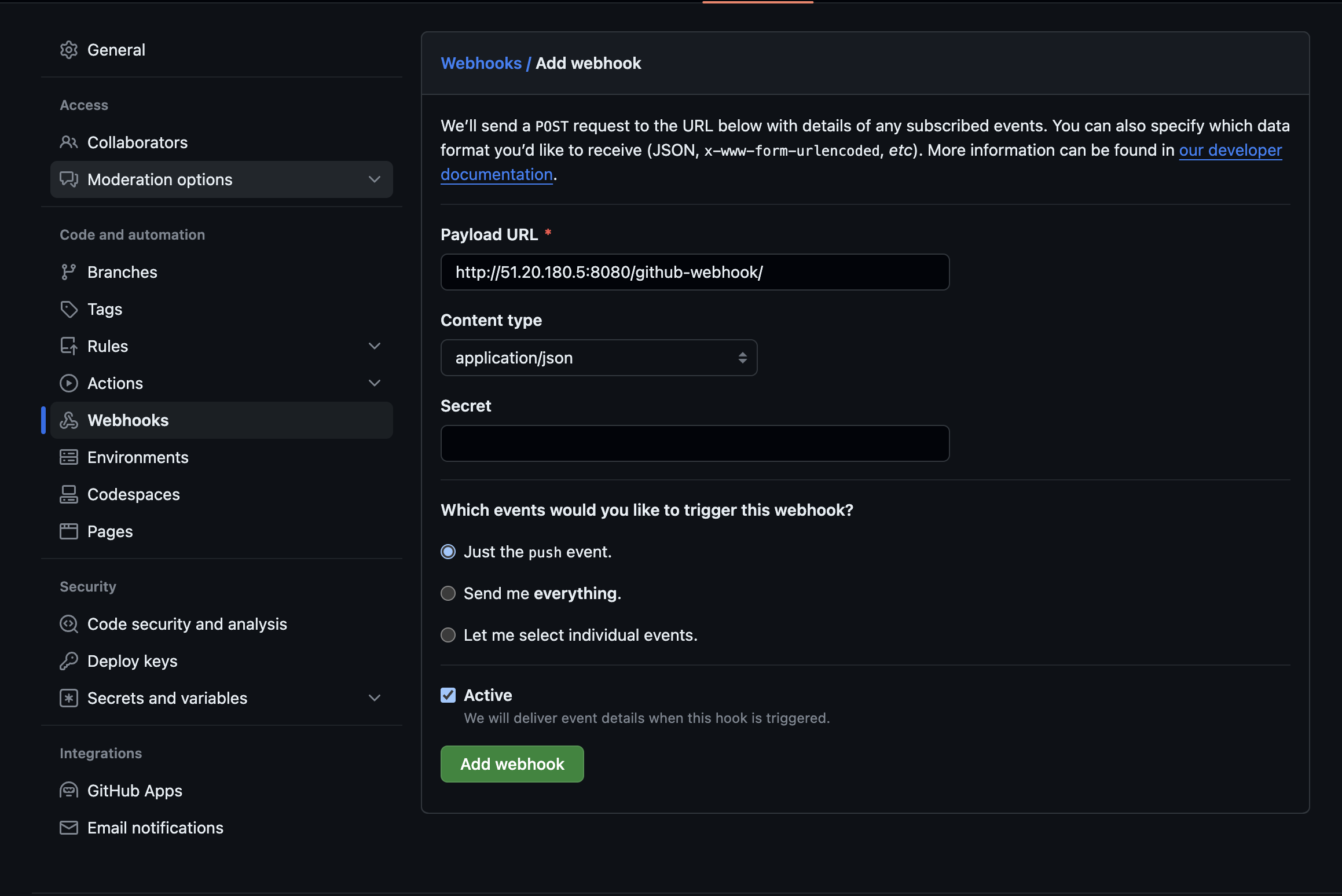Click the Collaborators people icon

(69, 142)
